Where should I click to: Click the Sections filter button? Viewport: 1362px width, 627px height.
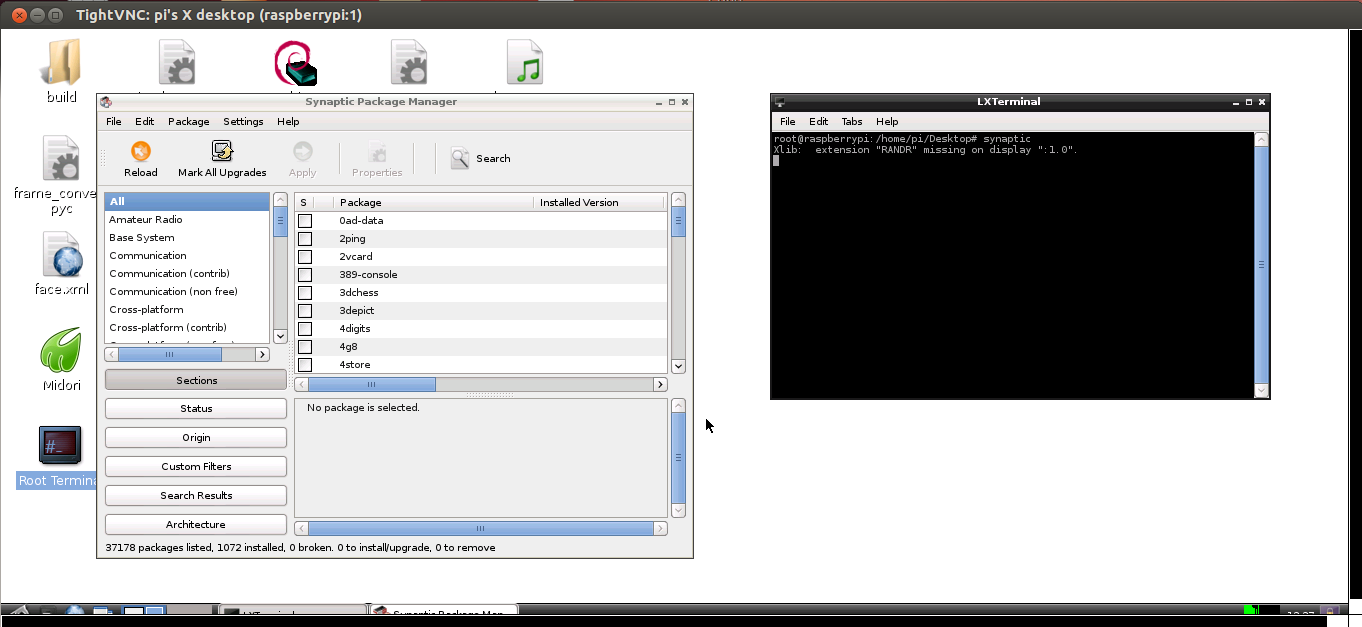click(x=196, y=380)
